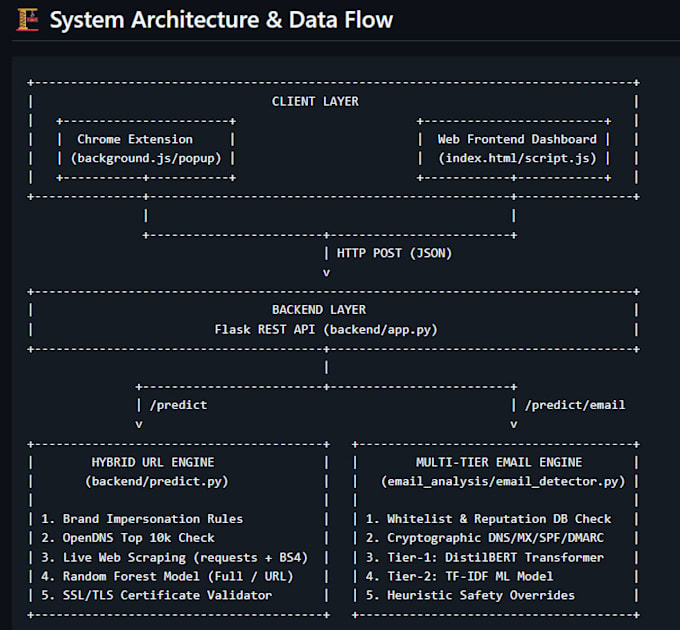Click the 'Chrome Extension' text
Image resolution: width=680 pixels, height=630 pixels.
coord(135,139)
